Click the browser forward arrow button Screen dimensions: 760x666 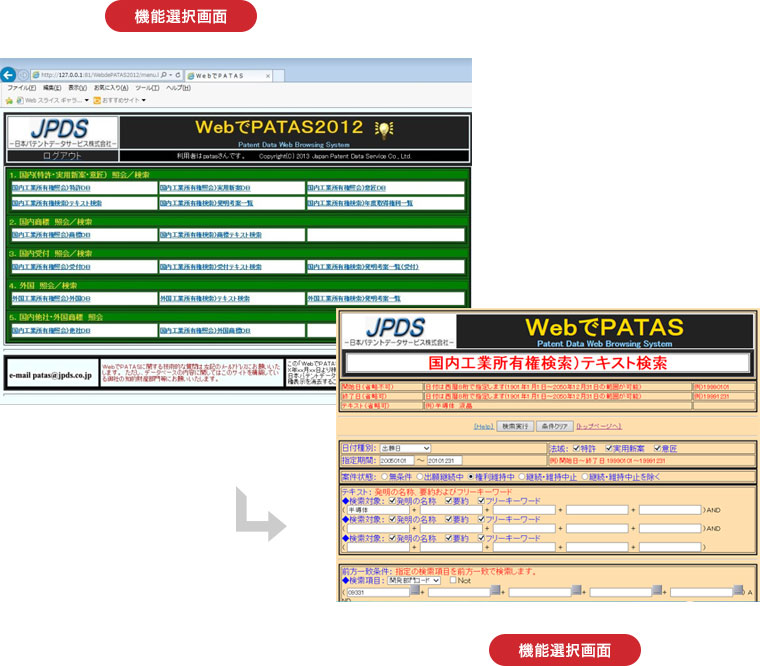tap(23, 75)
